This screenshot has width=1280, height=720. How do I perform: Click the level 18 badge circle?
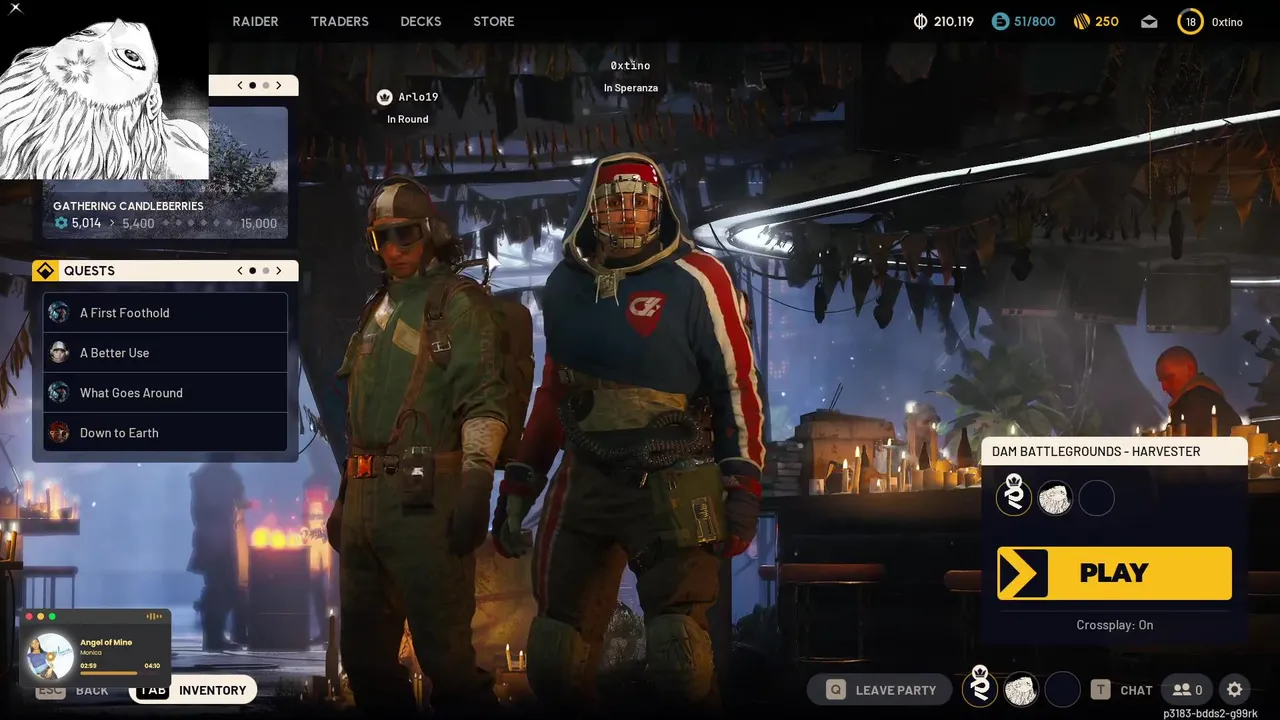point(1190,22)
